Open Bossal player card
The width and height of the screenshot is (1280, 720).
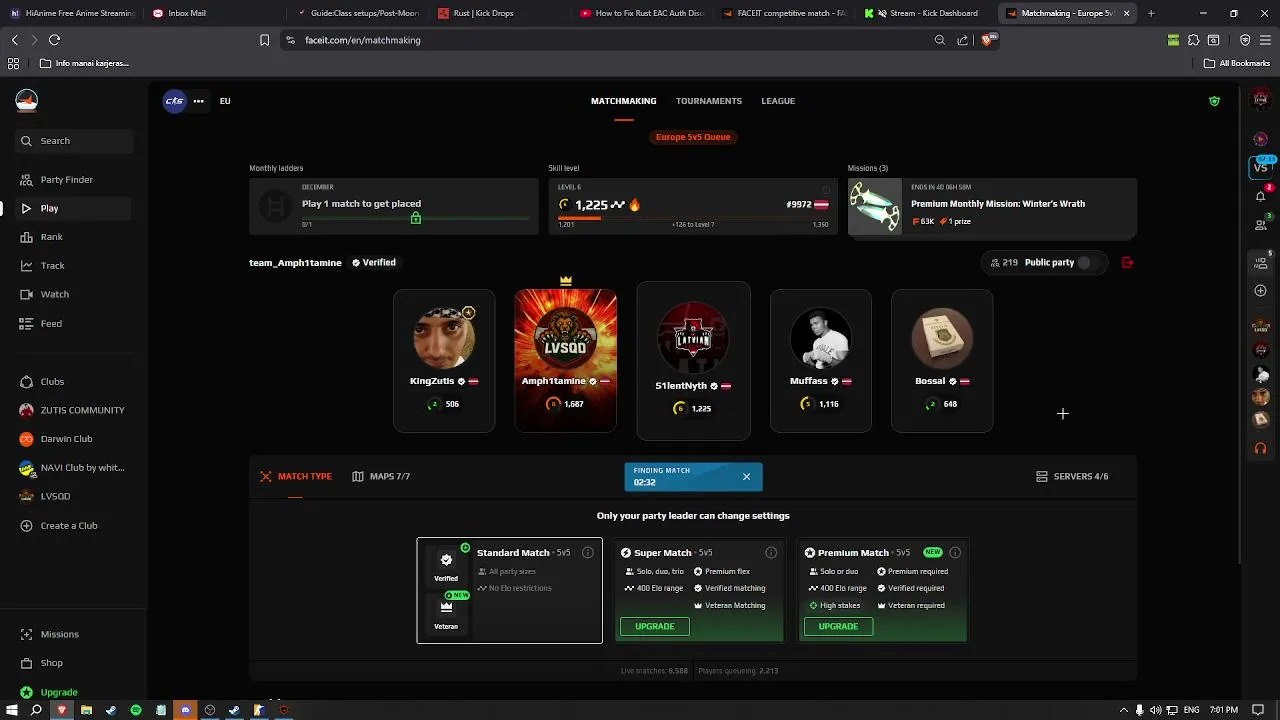pyautogui.click(x=942, y=361)
